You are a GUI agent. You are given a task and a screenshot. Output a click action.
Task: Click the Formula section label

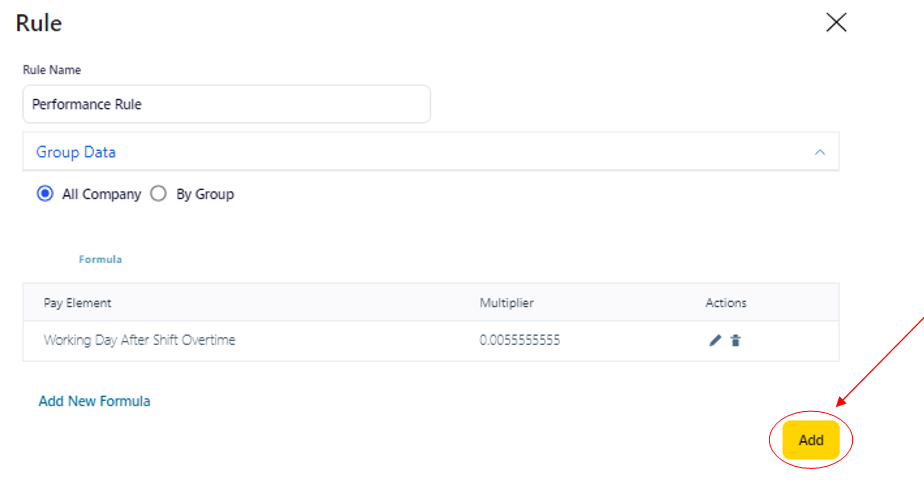click(100, 259)
